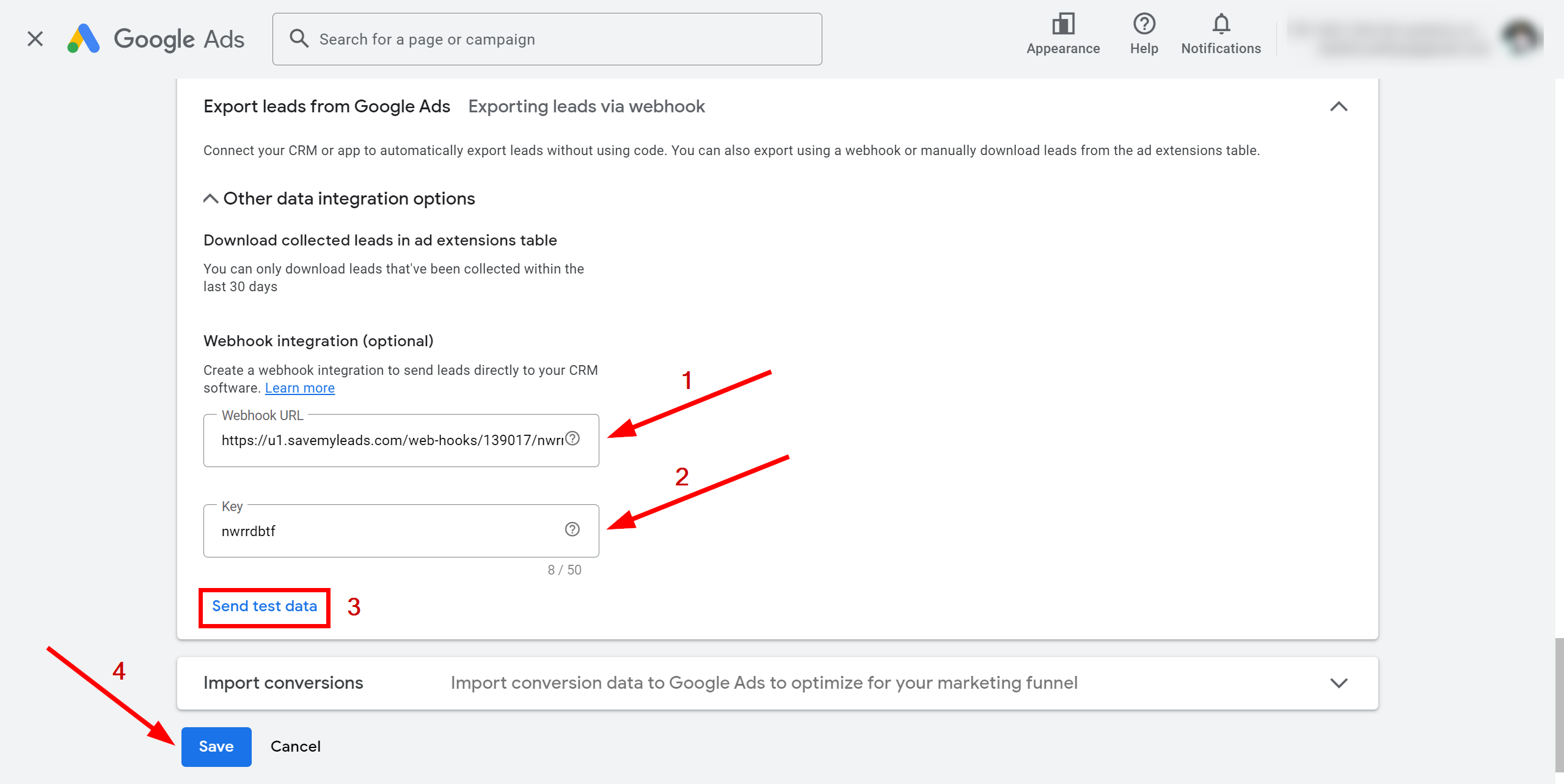Open the Learn more link

[x=299, y=388]
